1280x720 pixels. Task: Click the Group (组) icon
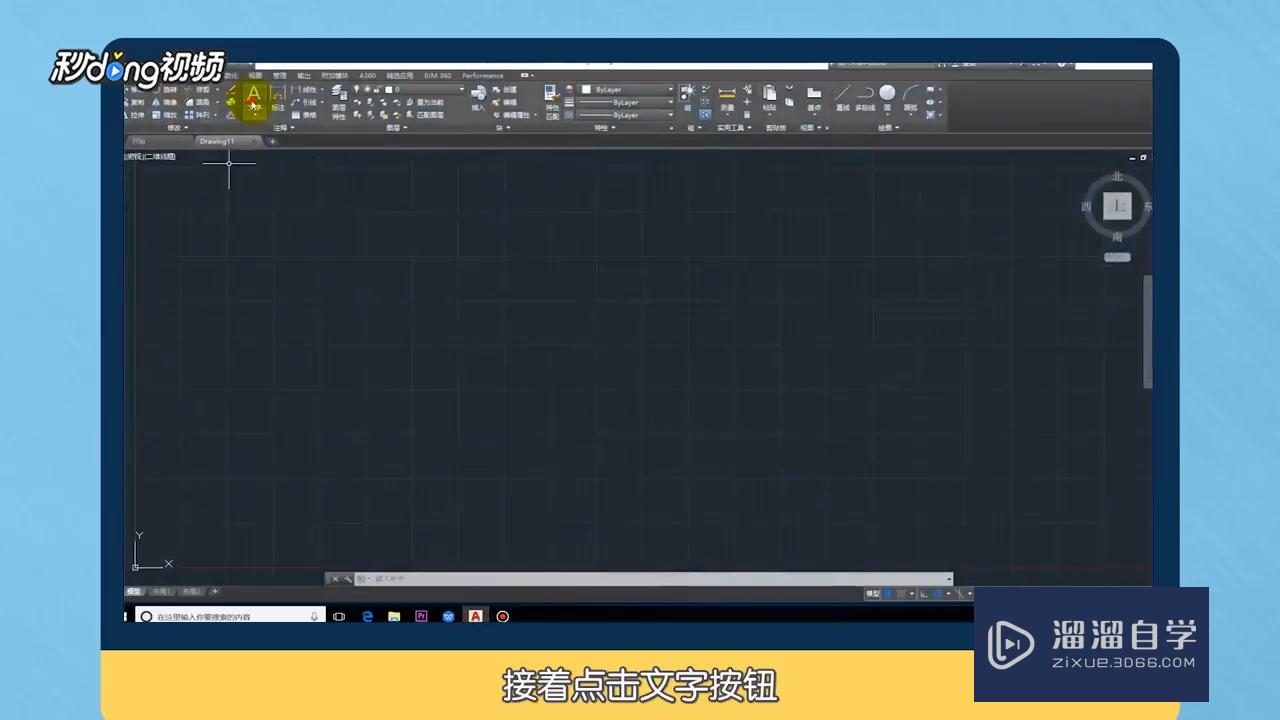pyautogui.click(x=687, y=97)
